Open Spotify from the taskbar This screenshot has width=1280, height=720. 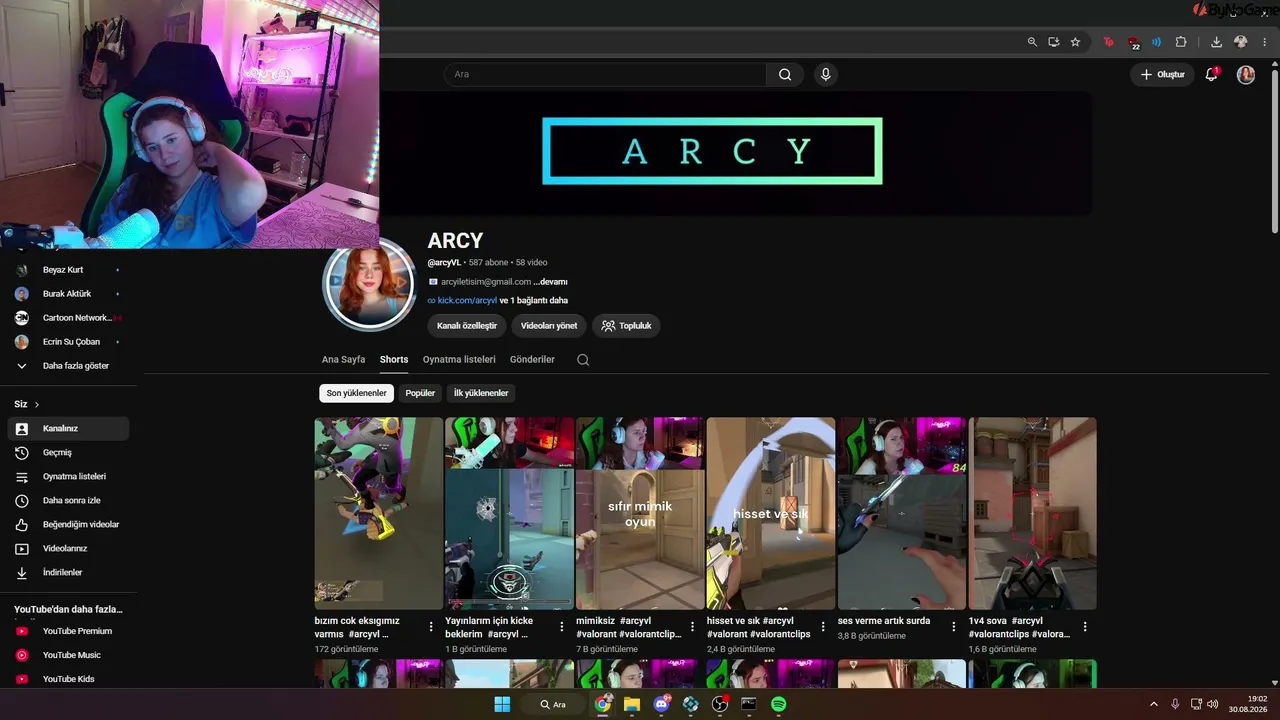click(778, 704)
